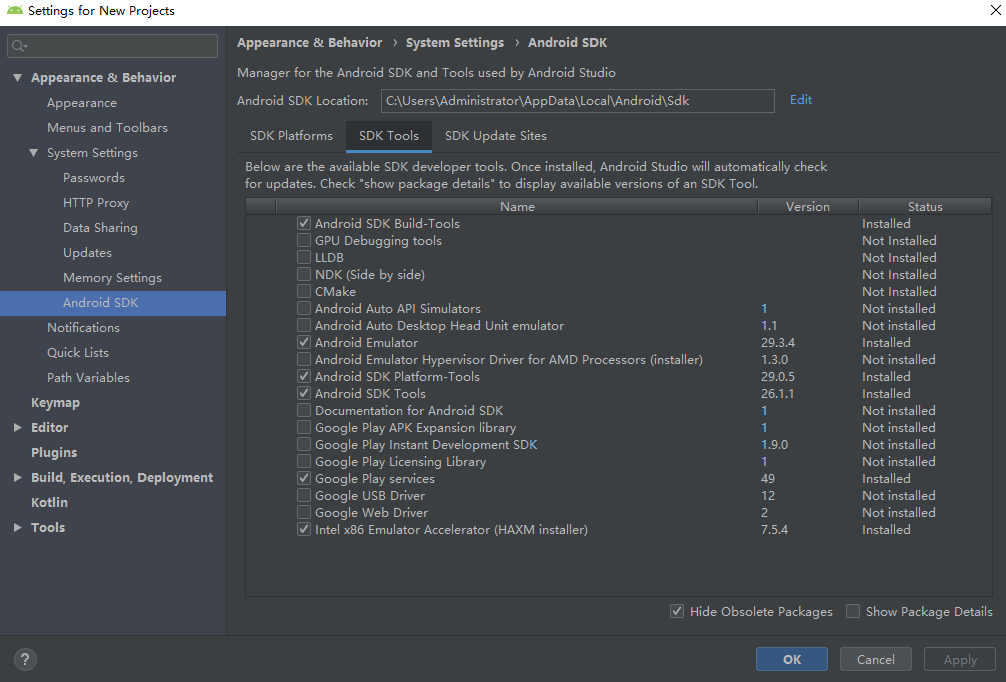Viewport: 1006px width, 682px height.
Task: Select Documentation for Android SDK row name
Action: coord(409,411)
